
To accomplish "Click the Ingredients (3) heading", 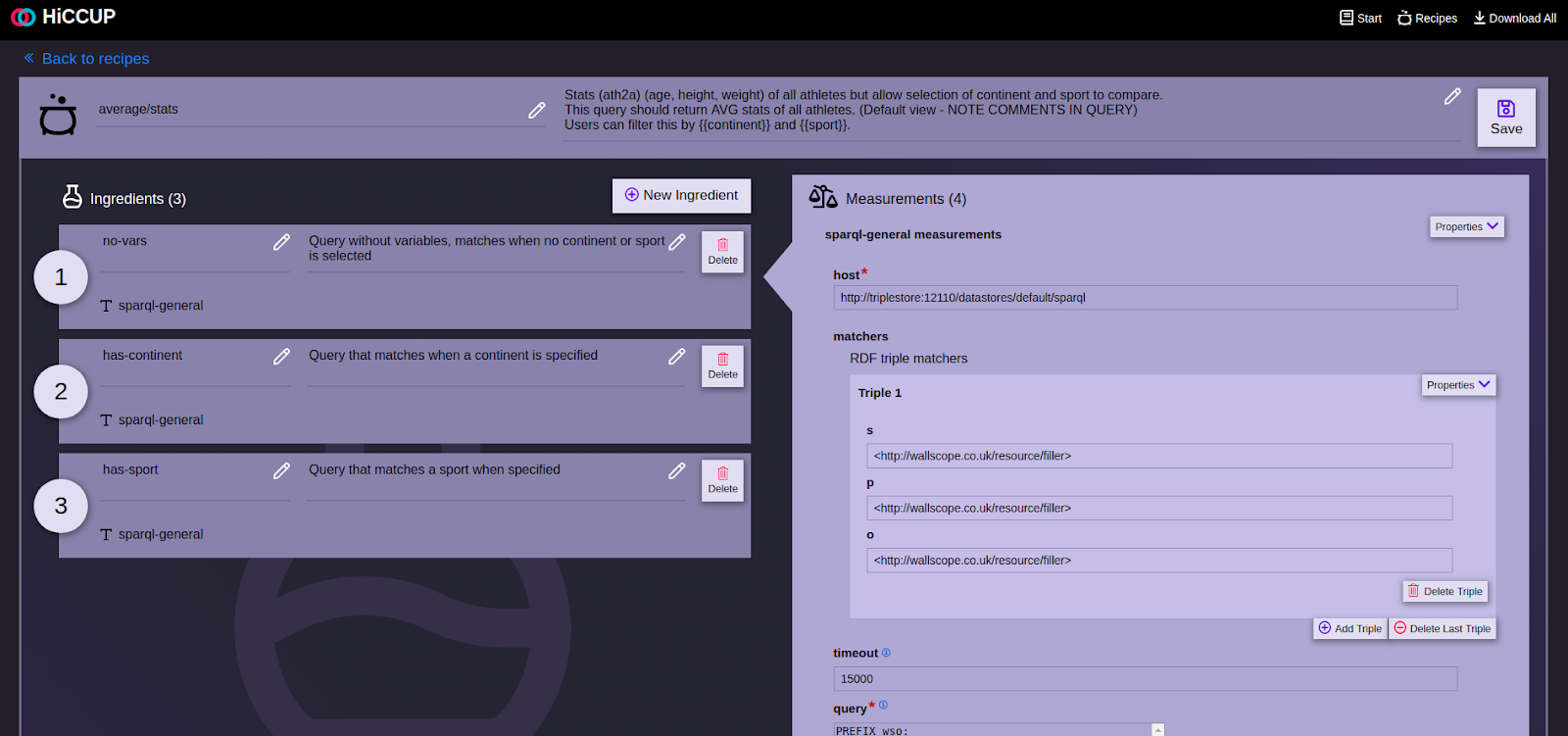I will (138, 199).
